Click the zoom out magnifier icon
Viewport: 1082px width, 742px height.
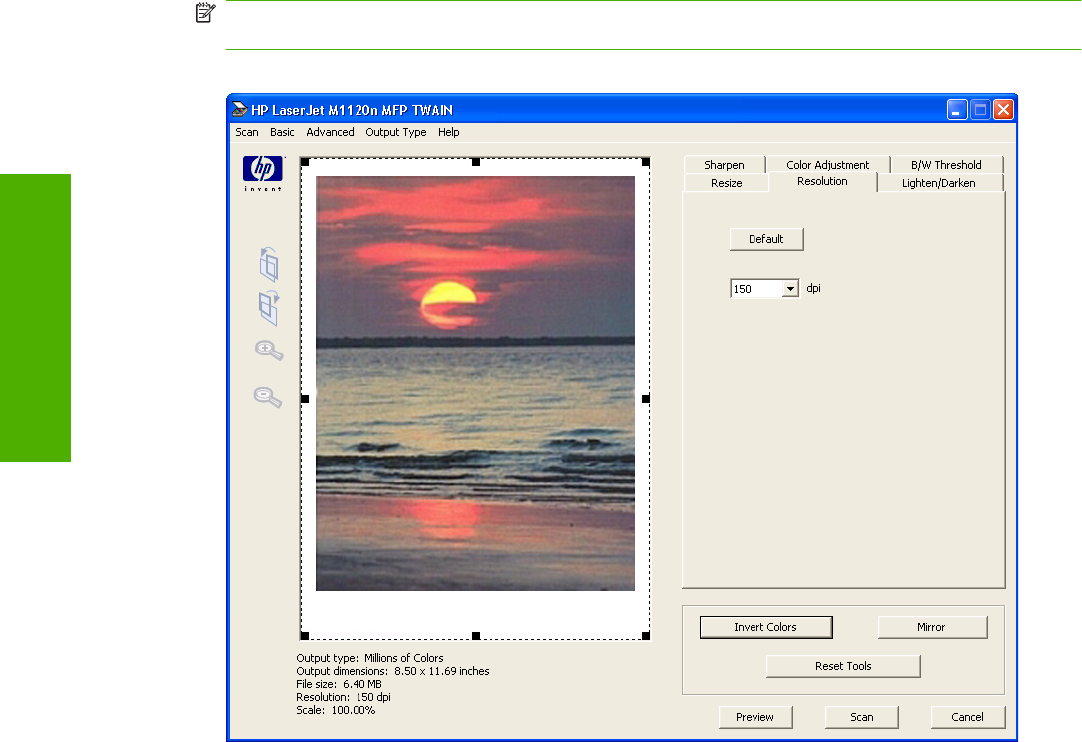(x=268, y=397)
